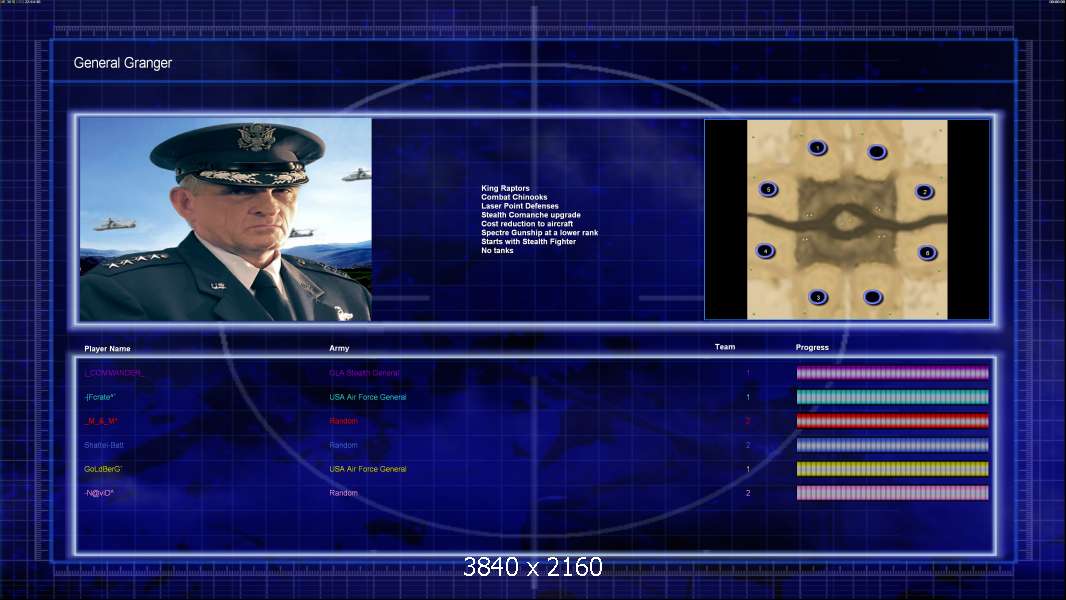Click the team number in -N@viD*'s row
The image size is (1066, 600).
tap(748, 493)
